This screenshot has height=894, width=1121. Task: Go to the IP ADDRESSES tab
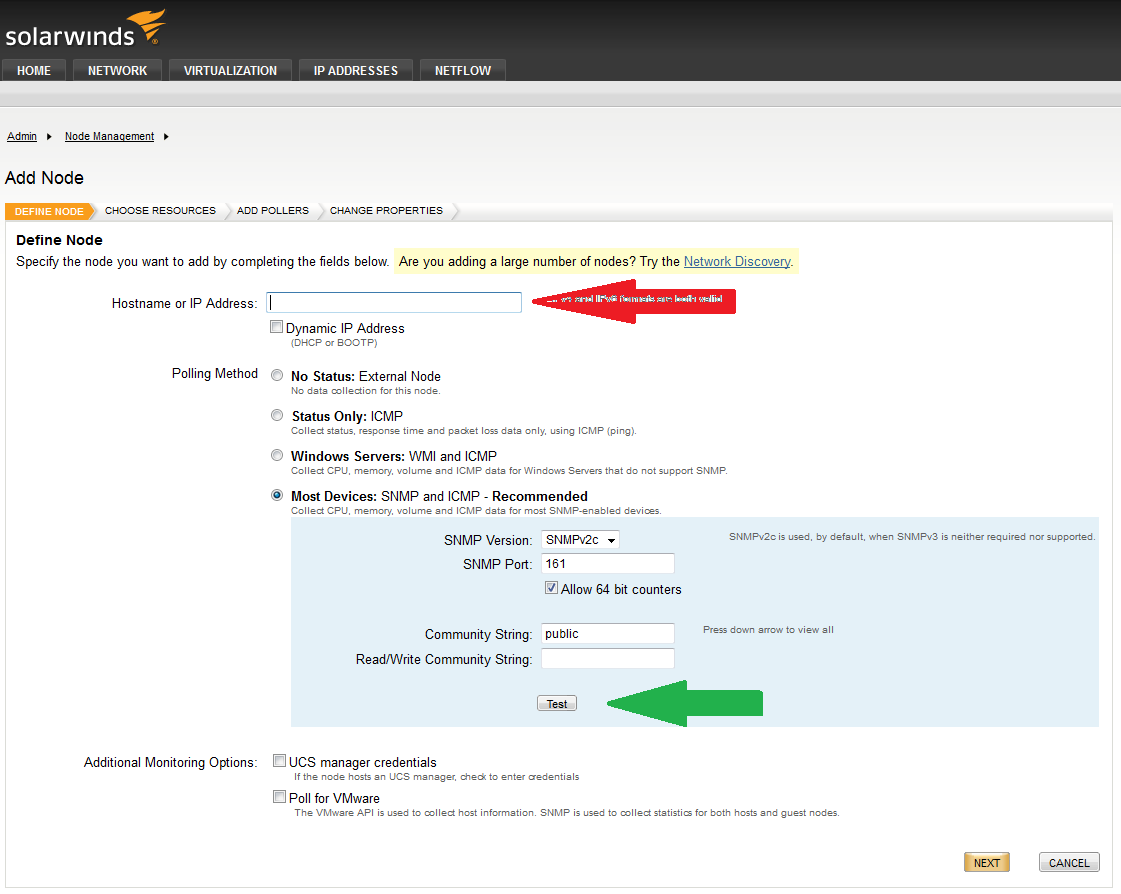click(x=355, y=70)
